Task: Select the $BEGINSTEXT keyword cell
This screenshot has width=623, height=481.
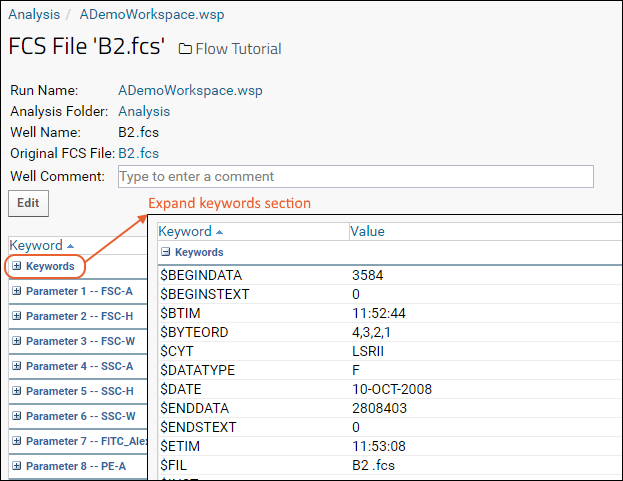Action: tap(205, 294)
